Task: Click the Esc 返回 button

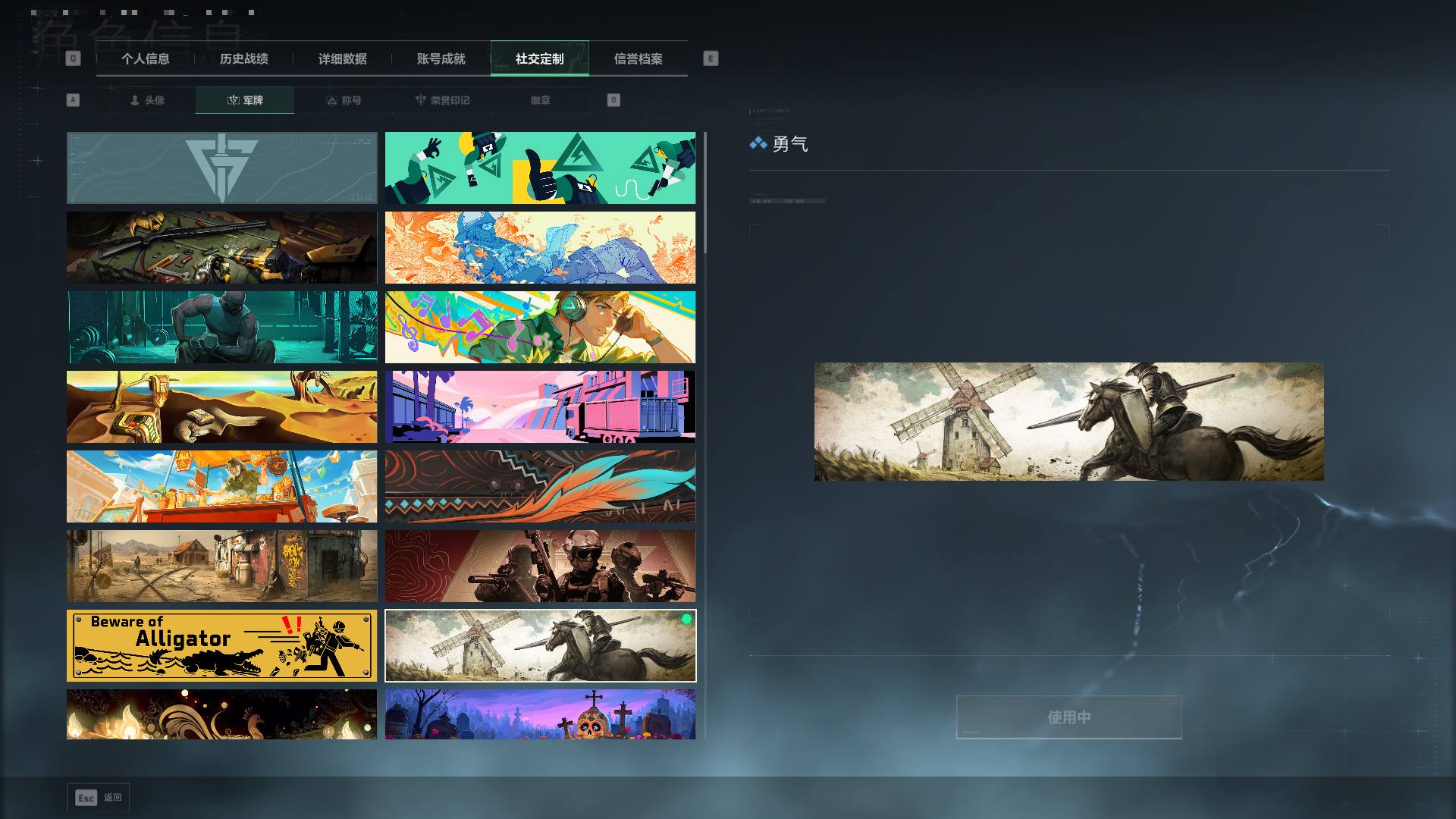Action: [x=99, y=798]
